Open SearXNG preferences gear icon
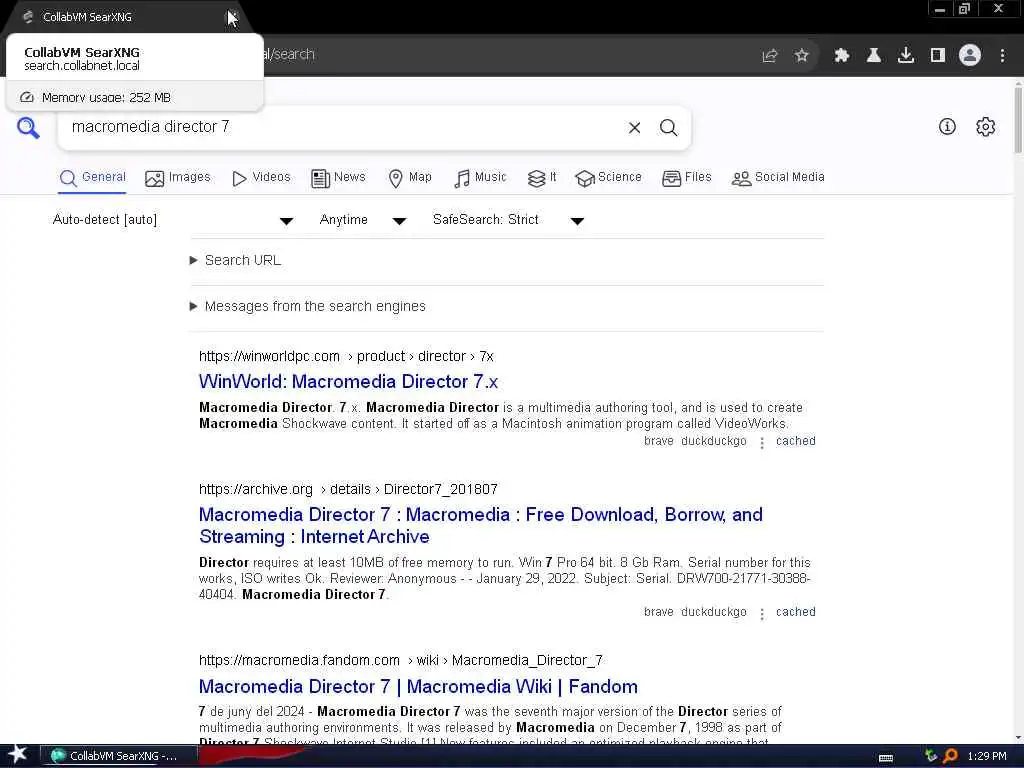 coord(985,127)
